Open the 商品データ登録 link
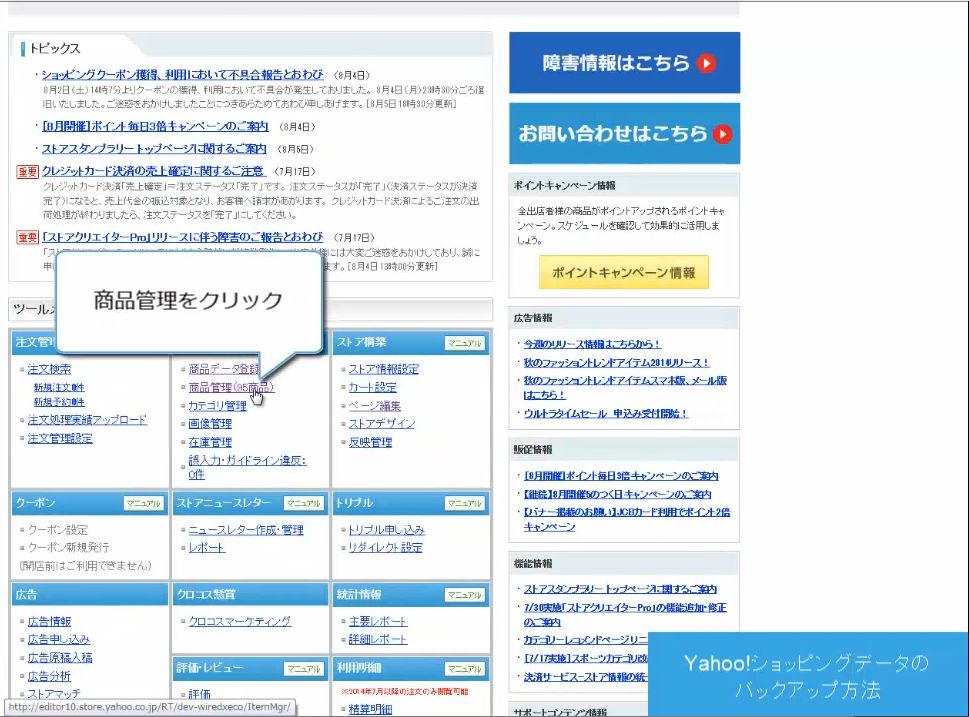Screen dimensions: 969x717 point(224,369)
